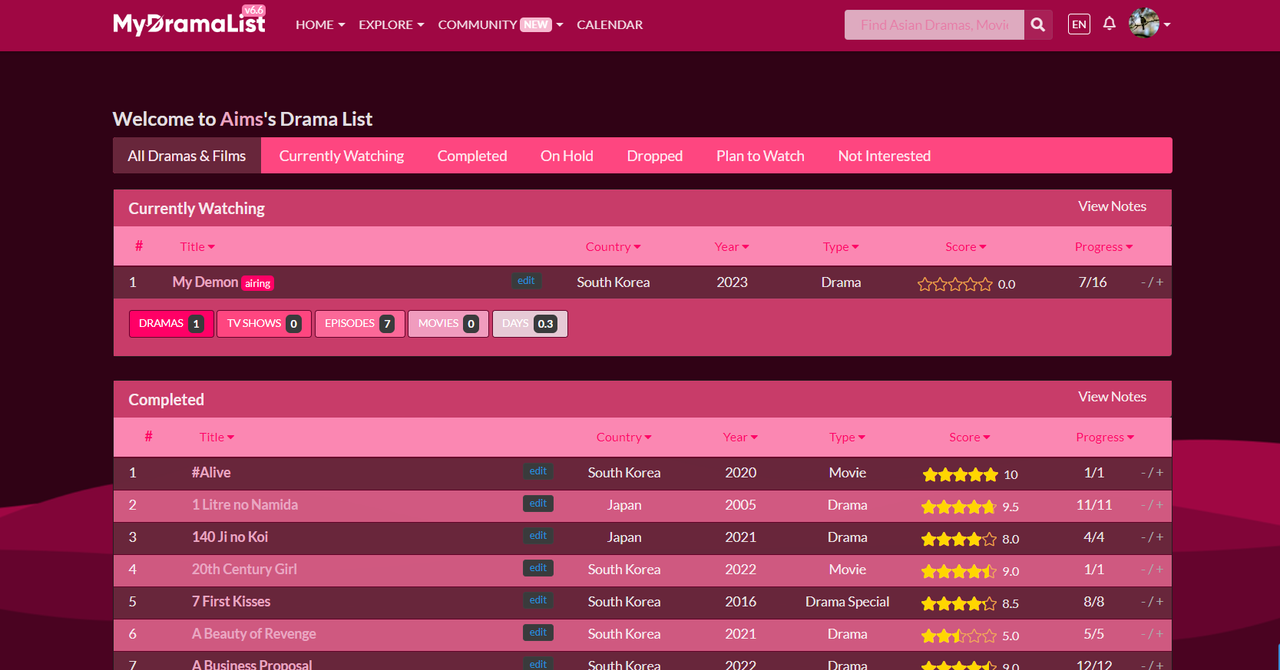Switch to the Completed tab
Viewport: 1280px width, 670px height.
click(472, 156)
